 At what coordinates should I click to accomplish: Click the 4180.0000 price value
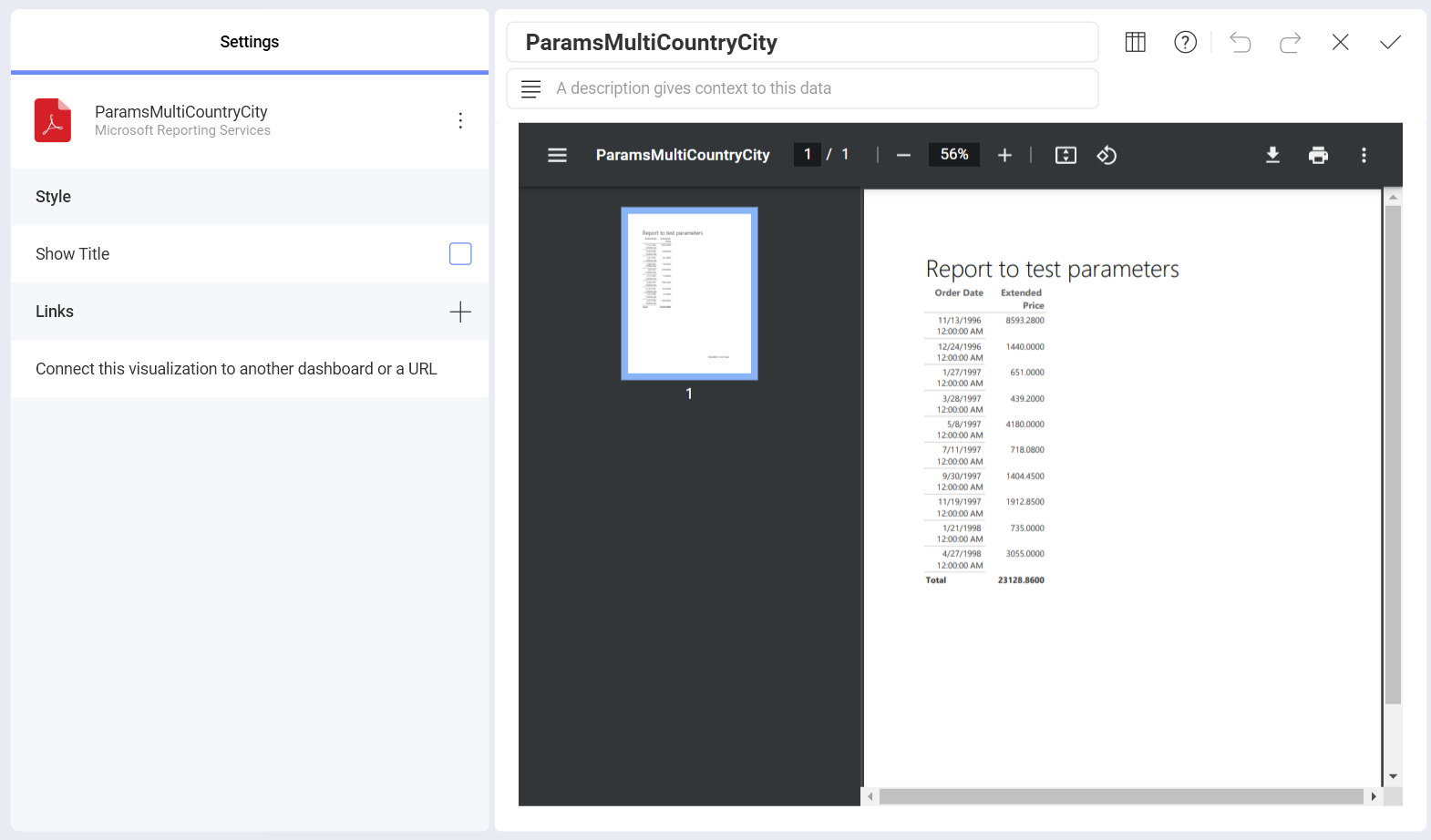[1024, 425]
